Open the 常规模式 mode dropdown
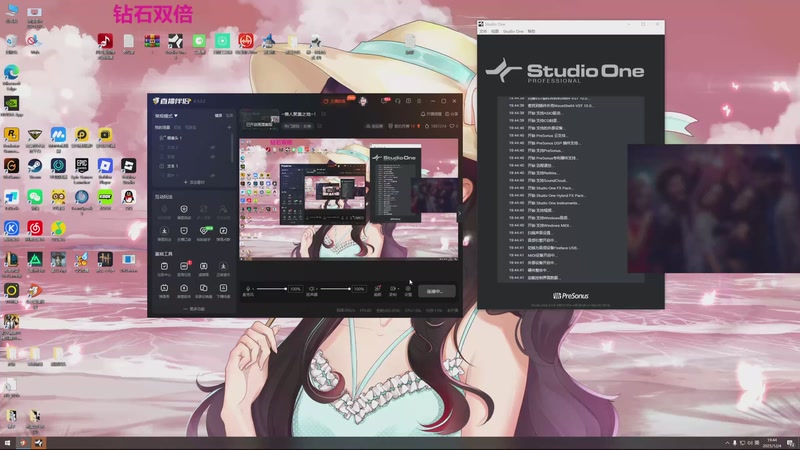The width and height of the screenshot is (800, 450). pos(166,116)
